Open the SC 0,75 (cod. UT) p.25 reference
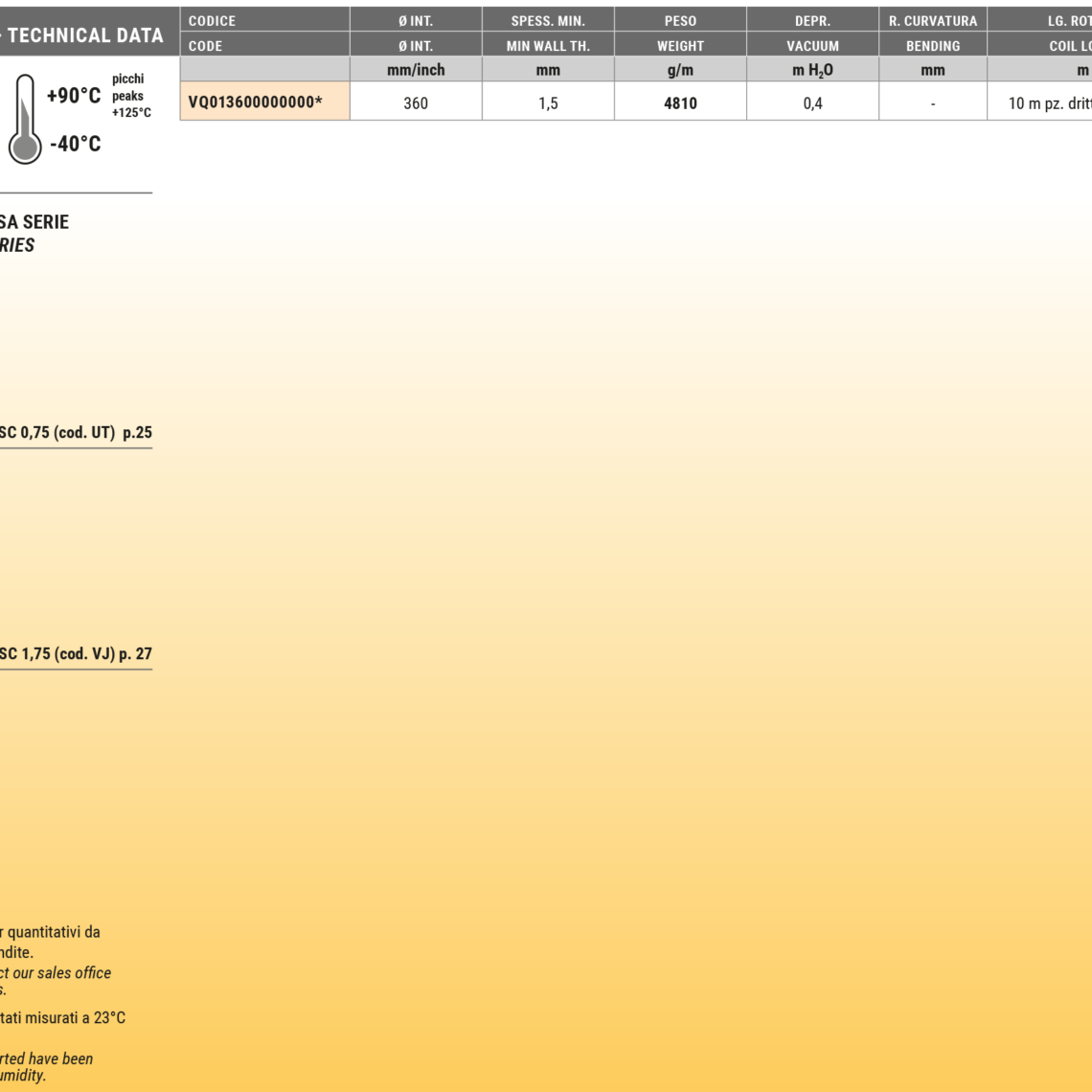The image size is (1092, 1092). pyautogui.click(x=75, y=432)
